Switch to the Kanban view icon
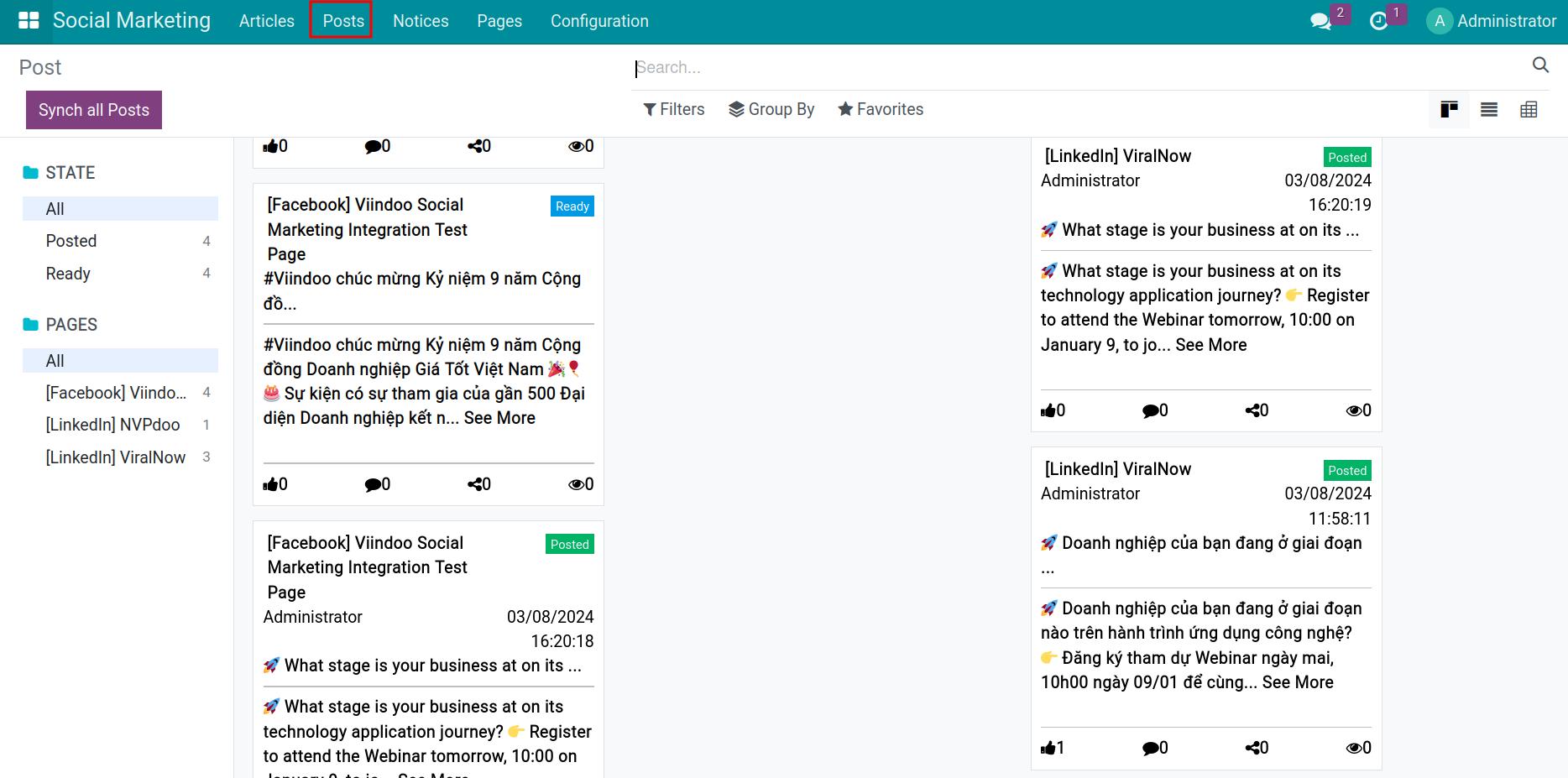Viewport: 1568px width, 778px height. pos(1449,109)
